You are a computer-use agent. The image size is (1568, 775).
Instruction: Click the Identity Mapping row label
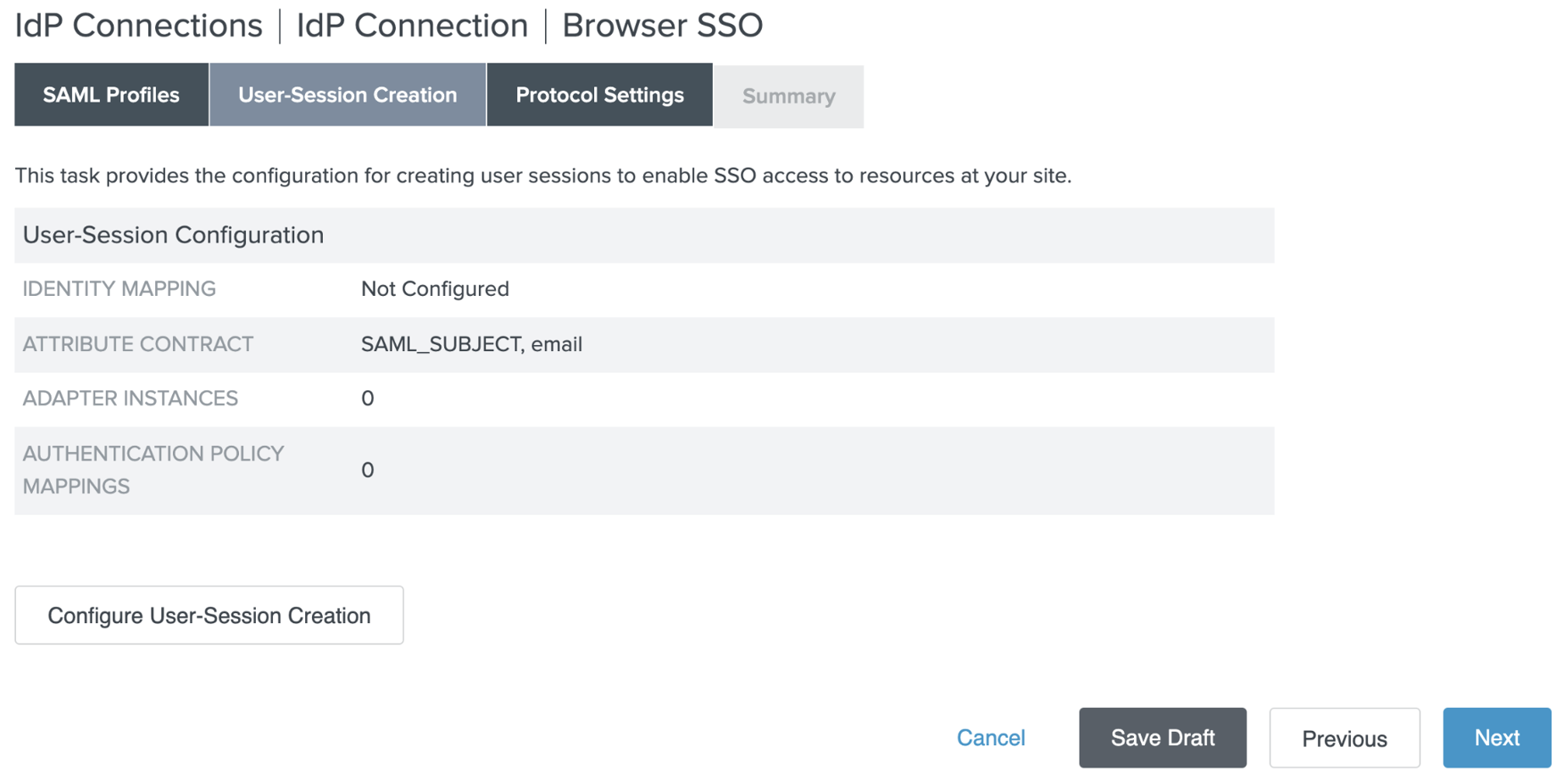pos(120,289)
